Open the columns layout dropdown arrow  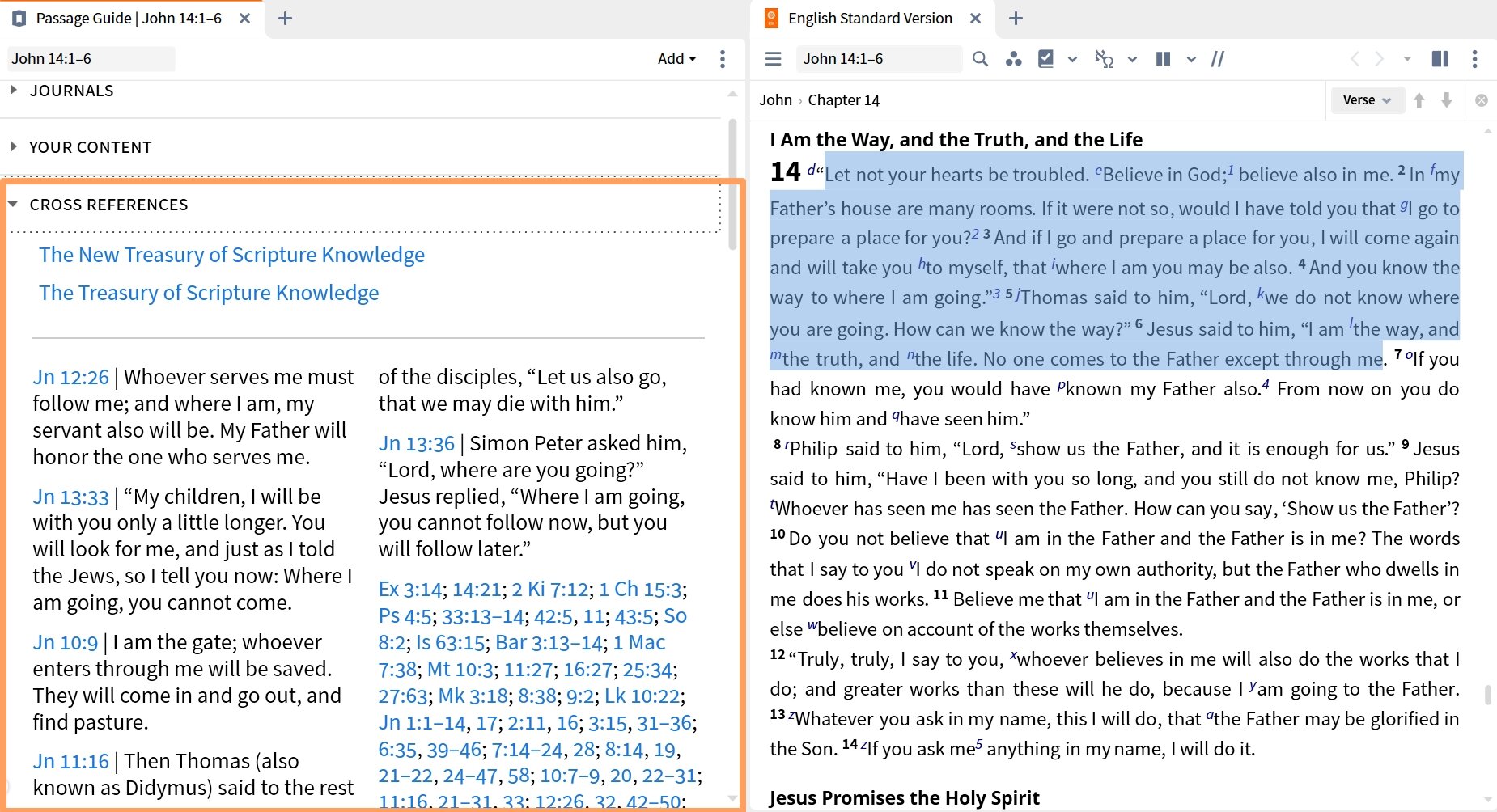pos(1191,59)
